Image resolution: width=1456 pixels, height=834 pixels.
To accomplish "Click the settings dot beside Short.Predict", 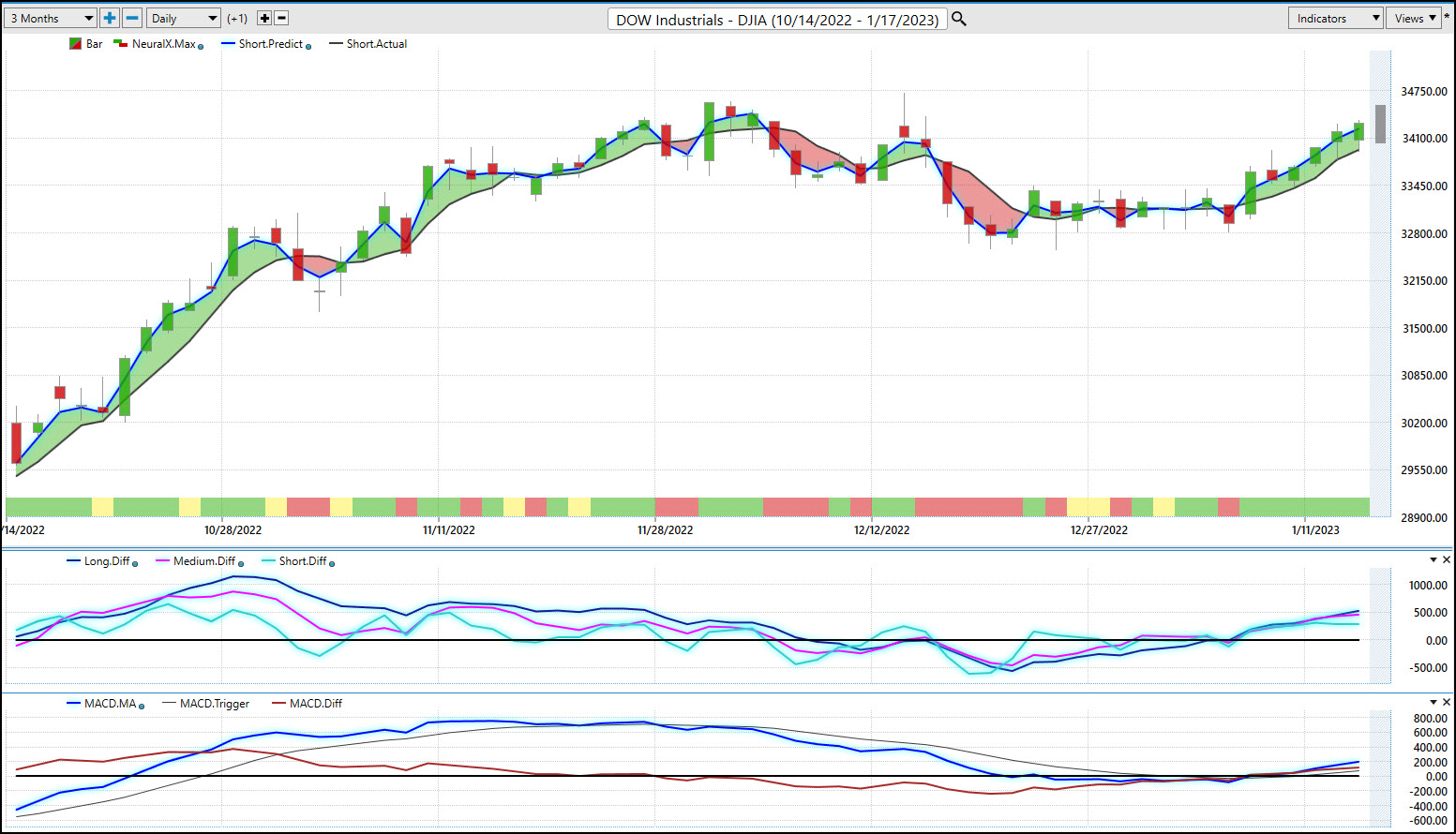I will click(308, 46).
